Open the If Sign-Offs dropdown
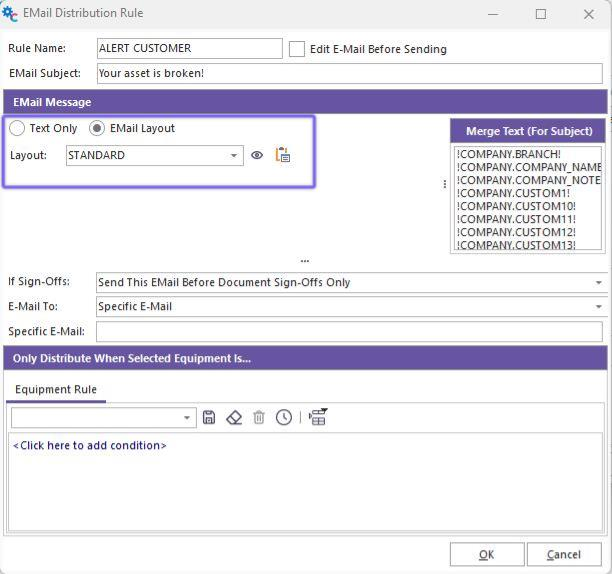Screen dimensions: 612x574 (x=598, y=283)
